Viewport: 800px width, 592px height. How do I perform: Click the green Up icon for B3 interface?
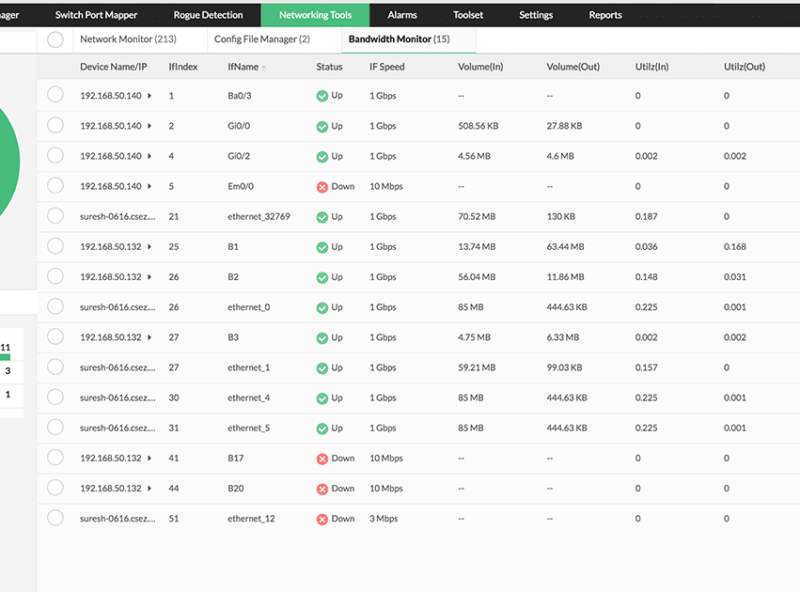pyautogui.click(x=322, y=338)
